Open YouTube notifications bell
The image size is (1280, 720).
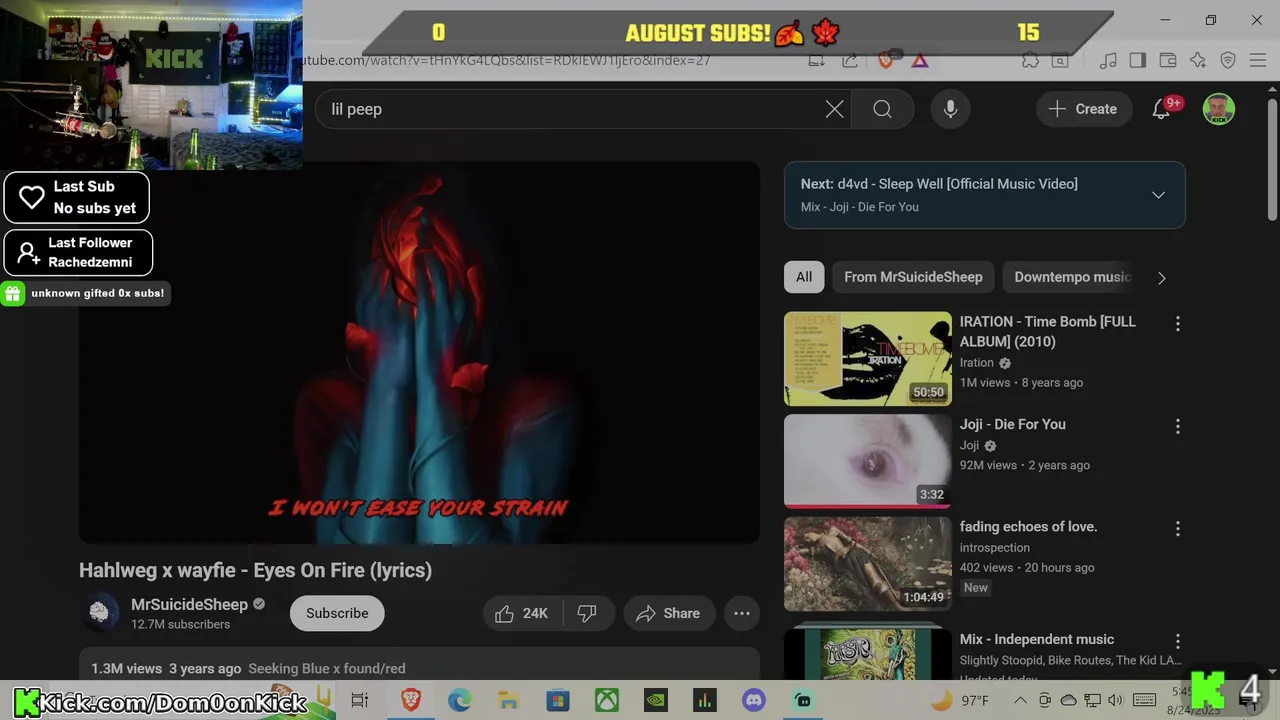pos(1161,109)
